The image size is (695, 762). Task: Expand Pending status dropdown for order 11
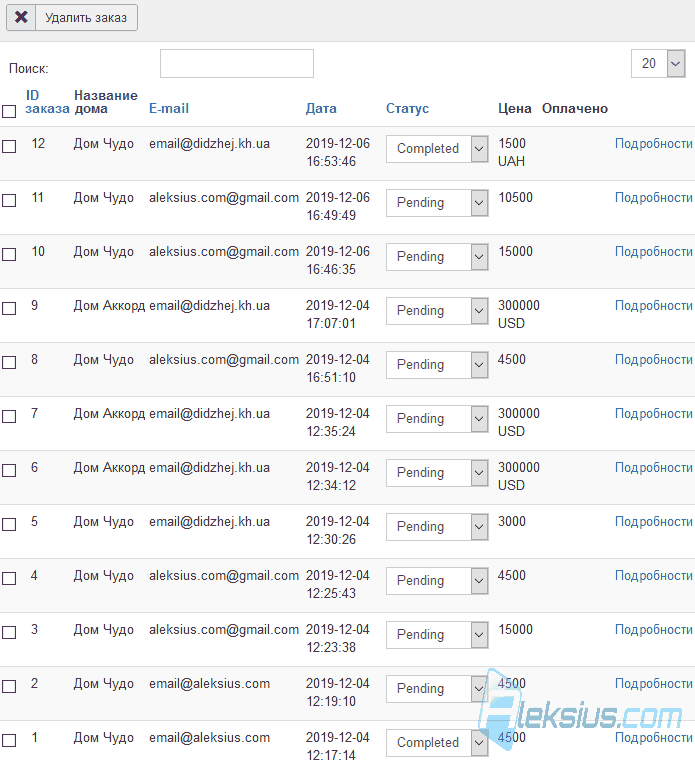437,203
